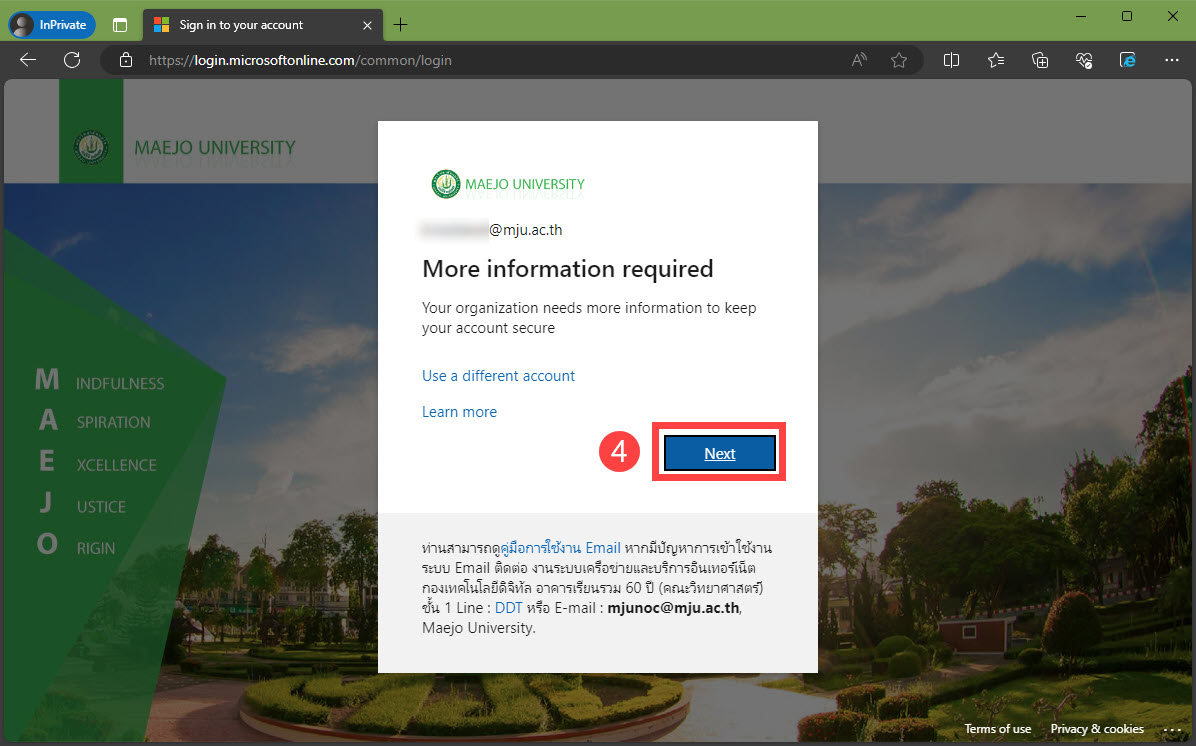Viewport: 1196px width, 746px height.
Task: Select the Sign in to your account tab
Action: [250, 24]
